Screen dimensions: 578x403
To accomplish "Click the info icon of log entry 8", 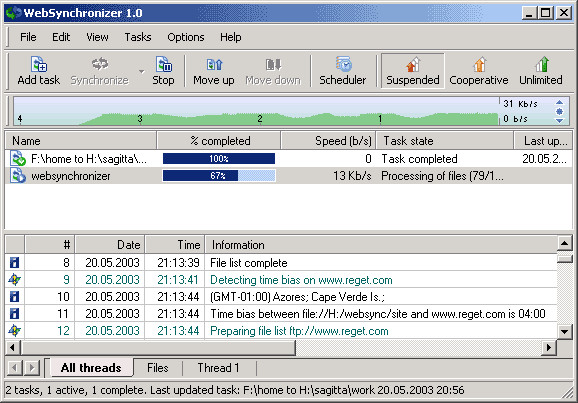I will coord(14,263).
